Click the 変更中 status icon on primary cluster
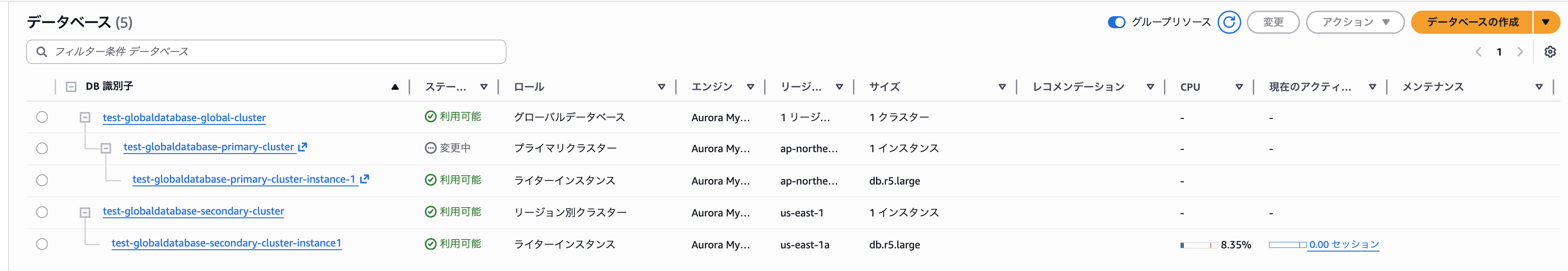Viewport: 1568px width, 271px height. pos(429,147)
